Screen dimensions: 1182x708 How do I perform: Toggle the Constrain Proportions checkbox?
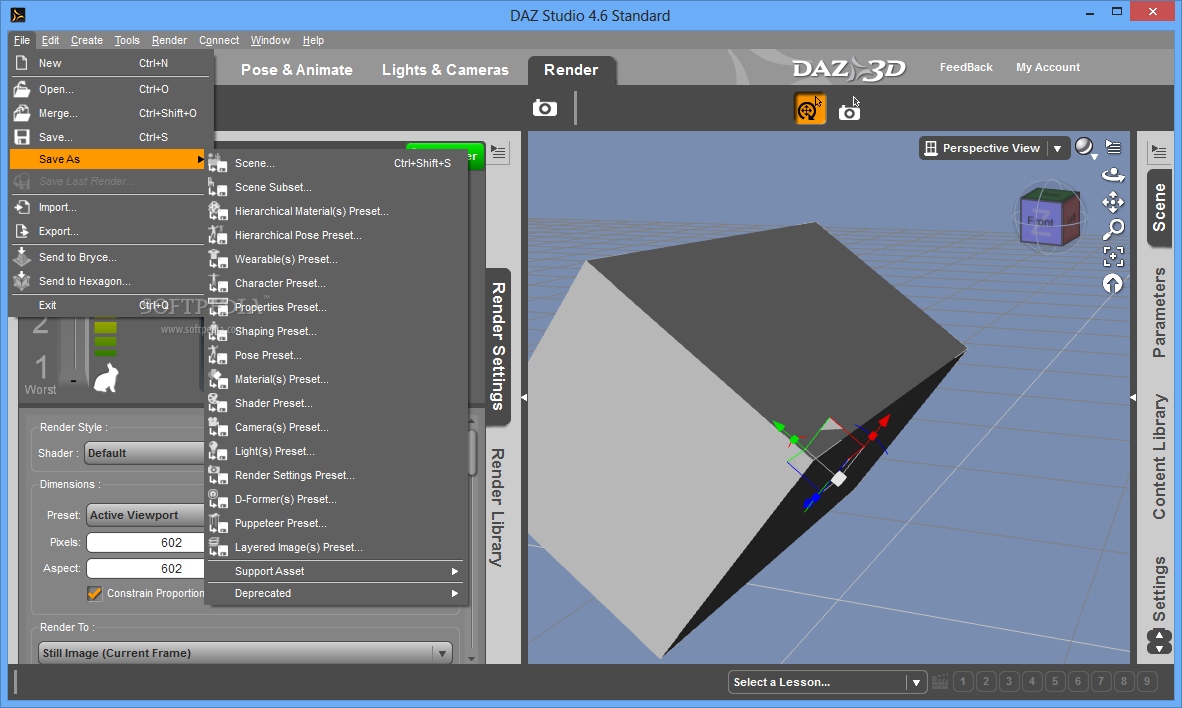(95, 593)
